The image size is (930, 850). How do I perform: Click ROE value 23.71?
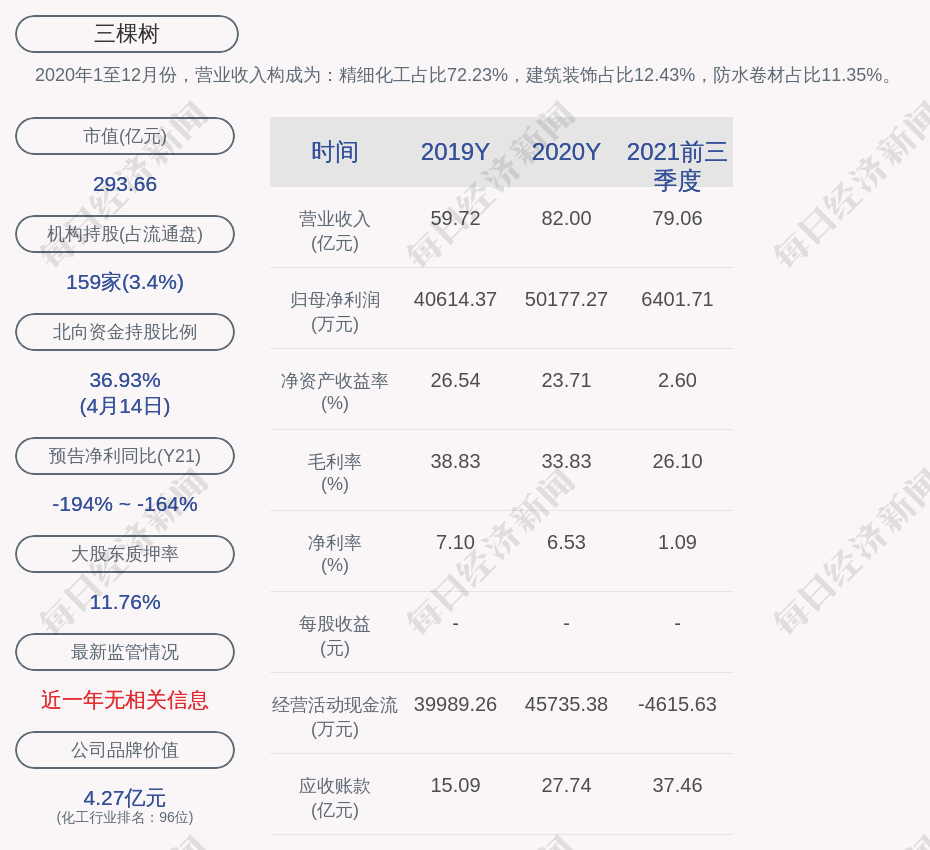[x=566, y=380]
